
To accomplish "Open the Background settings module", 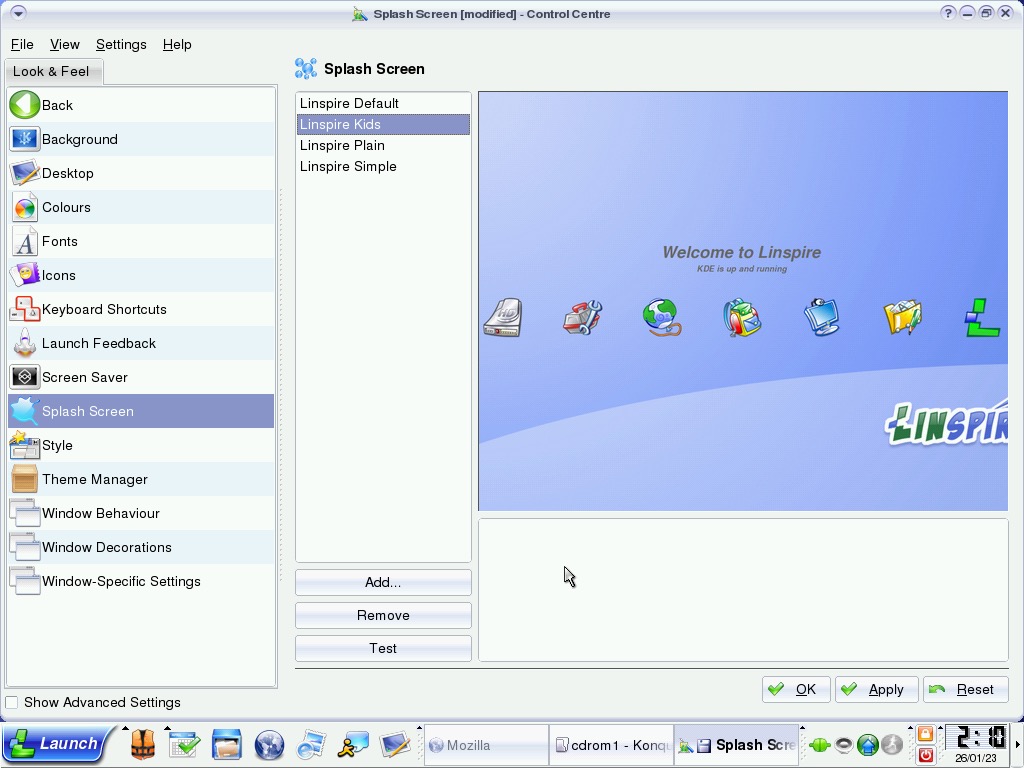I will point(79,139).
